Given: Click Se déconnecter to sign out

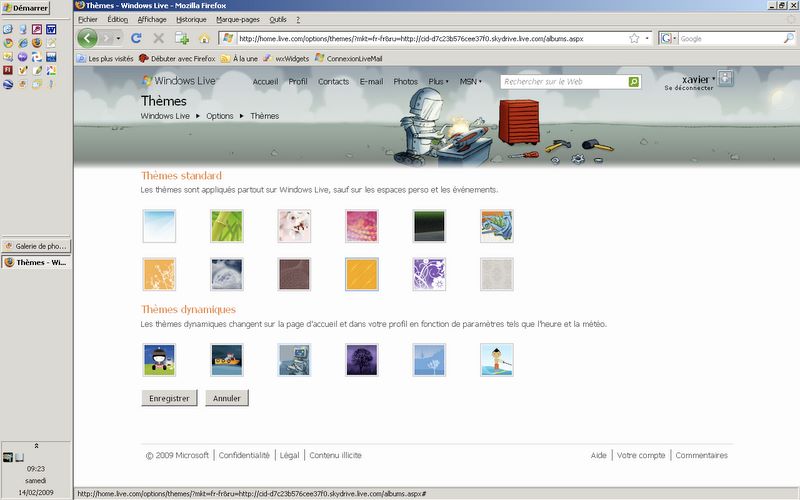Looking at the screenshot, I should 689,88.
